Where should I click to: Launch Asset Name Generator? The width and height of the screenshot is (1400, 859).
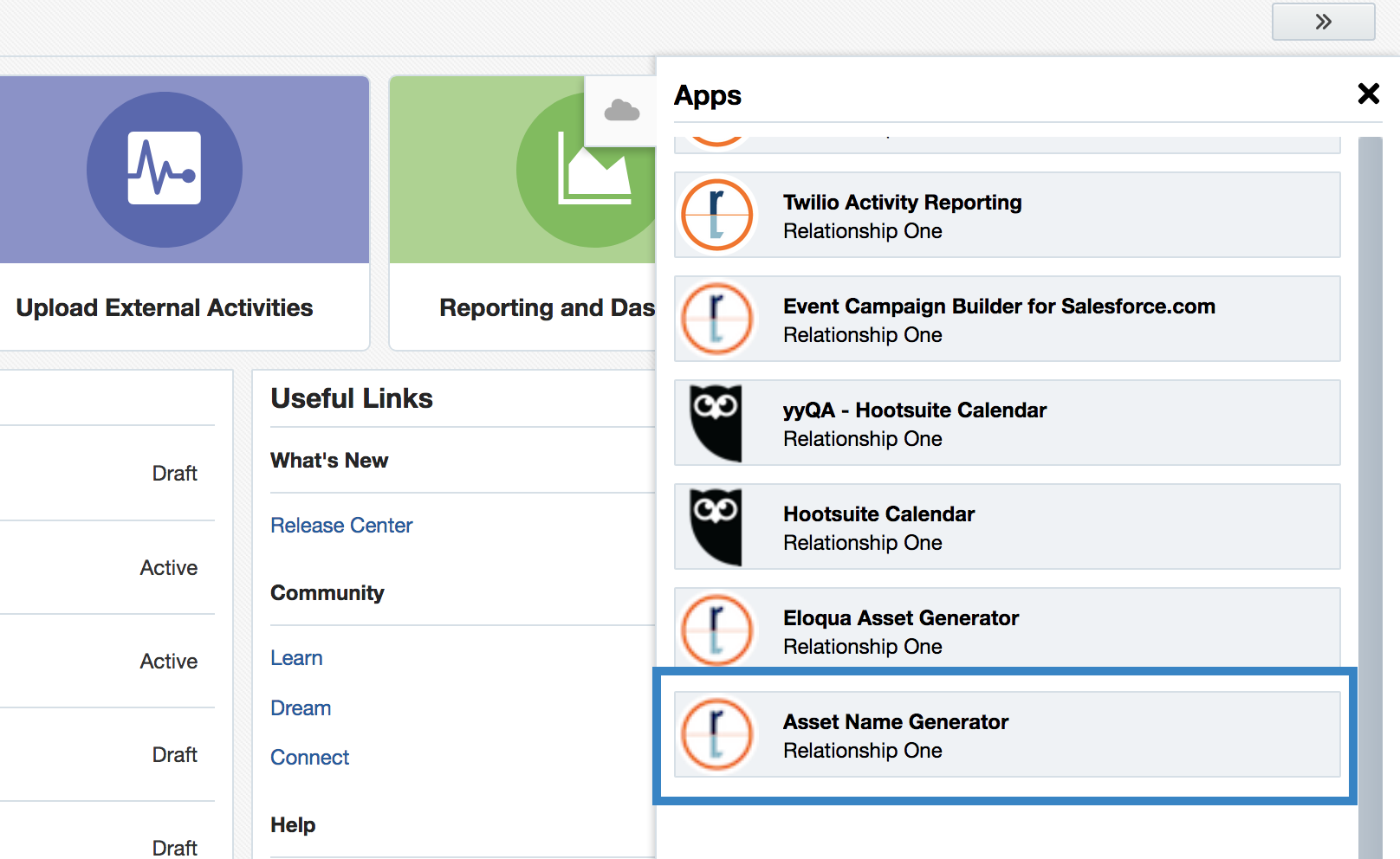coord(1008,734)
